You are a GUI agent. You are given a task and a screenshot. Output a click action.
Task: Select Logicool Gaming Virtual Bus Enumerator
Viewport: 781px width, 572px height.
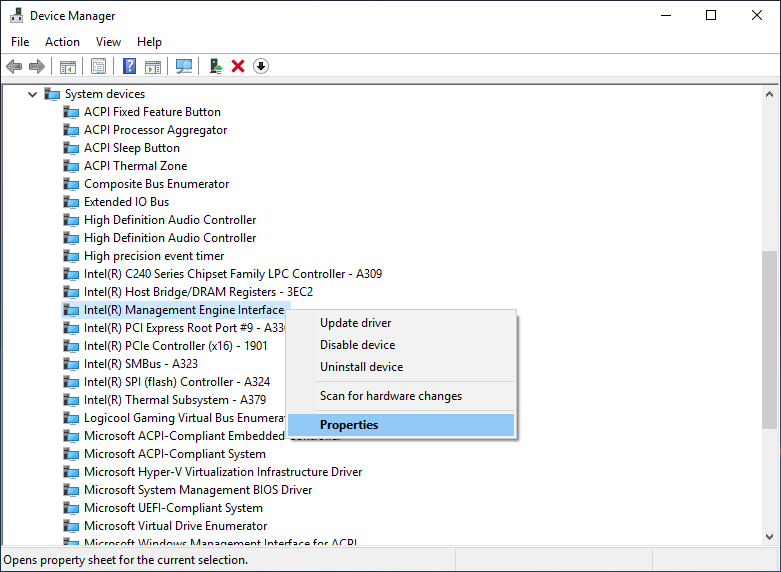tap(184, 418)
